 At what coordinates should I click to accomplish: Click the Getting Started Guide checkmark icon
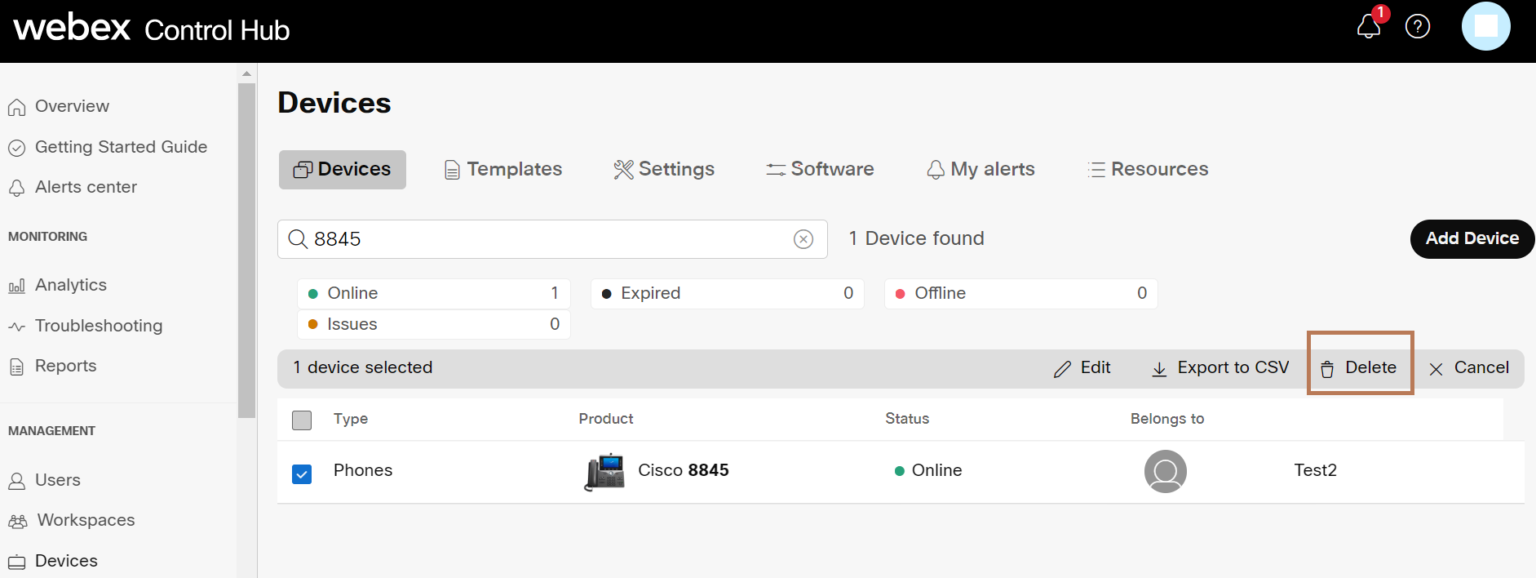coord(17,148)
